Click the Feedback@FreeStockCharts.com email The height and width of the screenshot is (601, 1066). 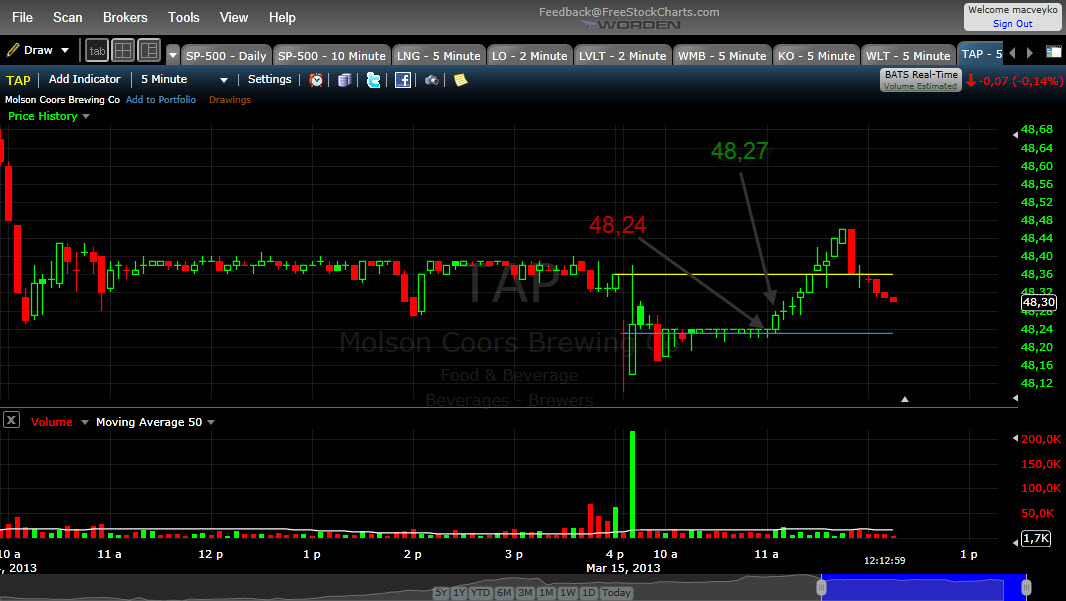(629, 12)
